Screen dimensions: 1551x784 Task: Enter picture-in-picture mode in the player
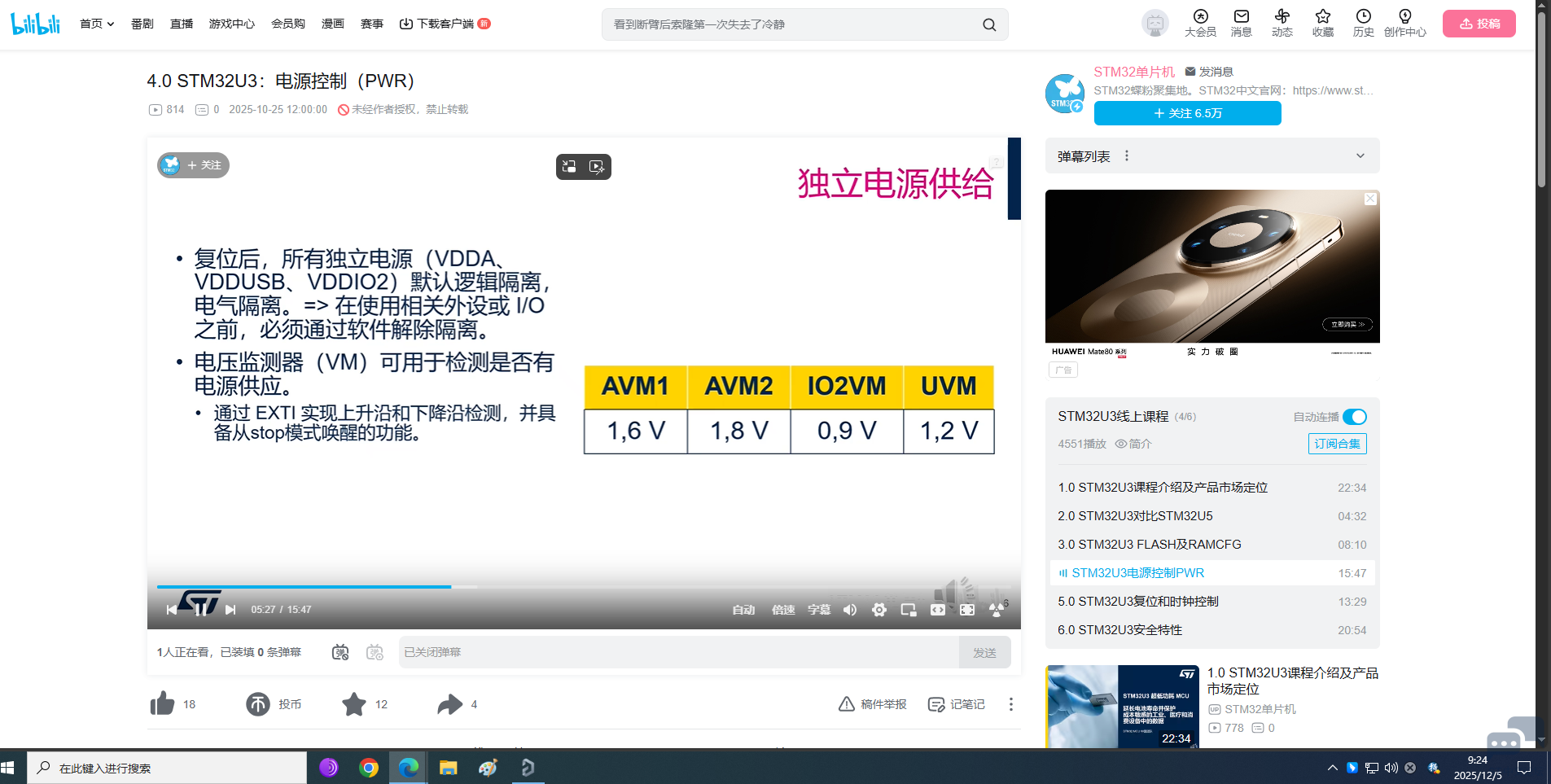pyautogui.click(x=908, y=609)
